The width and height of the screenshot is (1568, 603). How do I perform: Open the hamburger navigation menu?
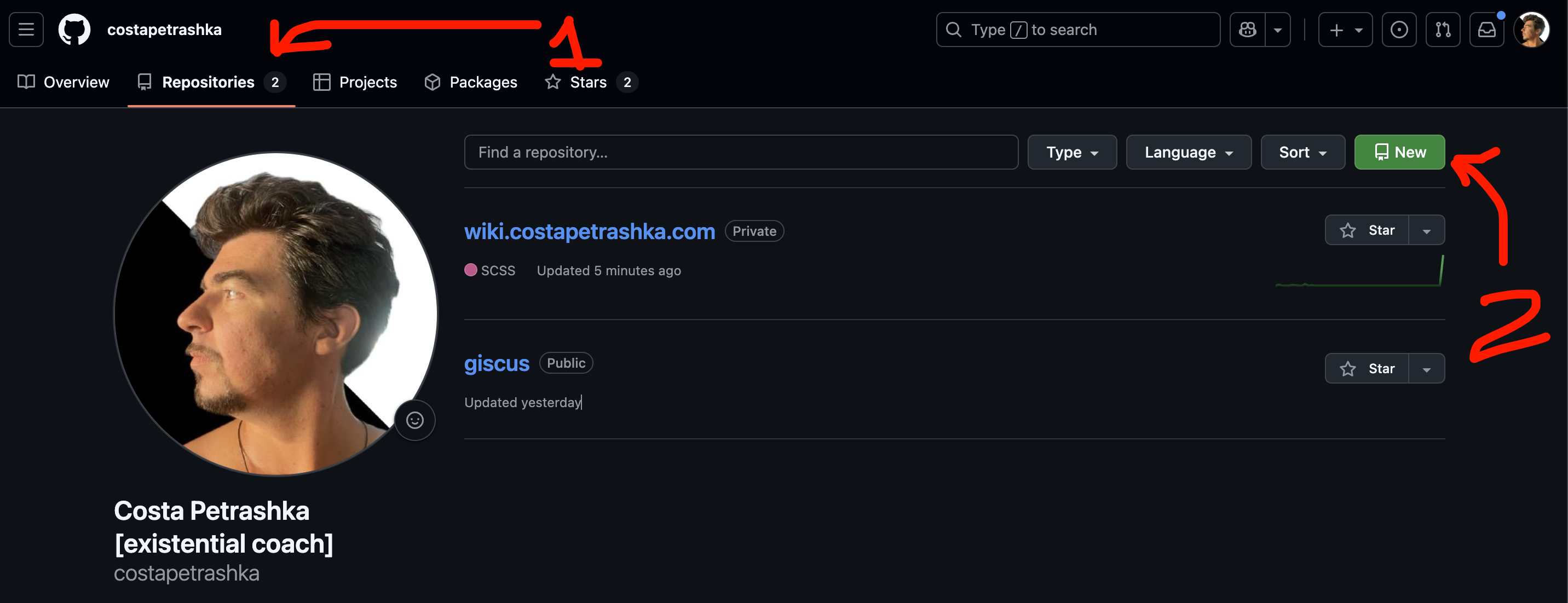pyautogui.click(x=26, y=29)
